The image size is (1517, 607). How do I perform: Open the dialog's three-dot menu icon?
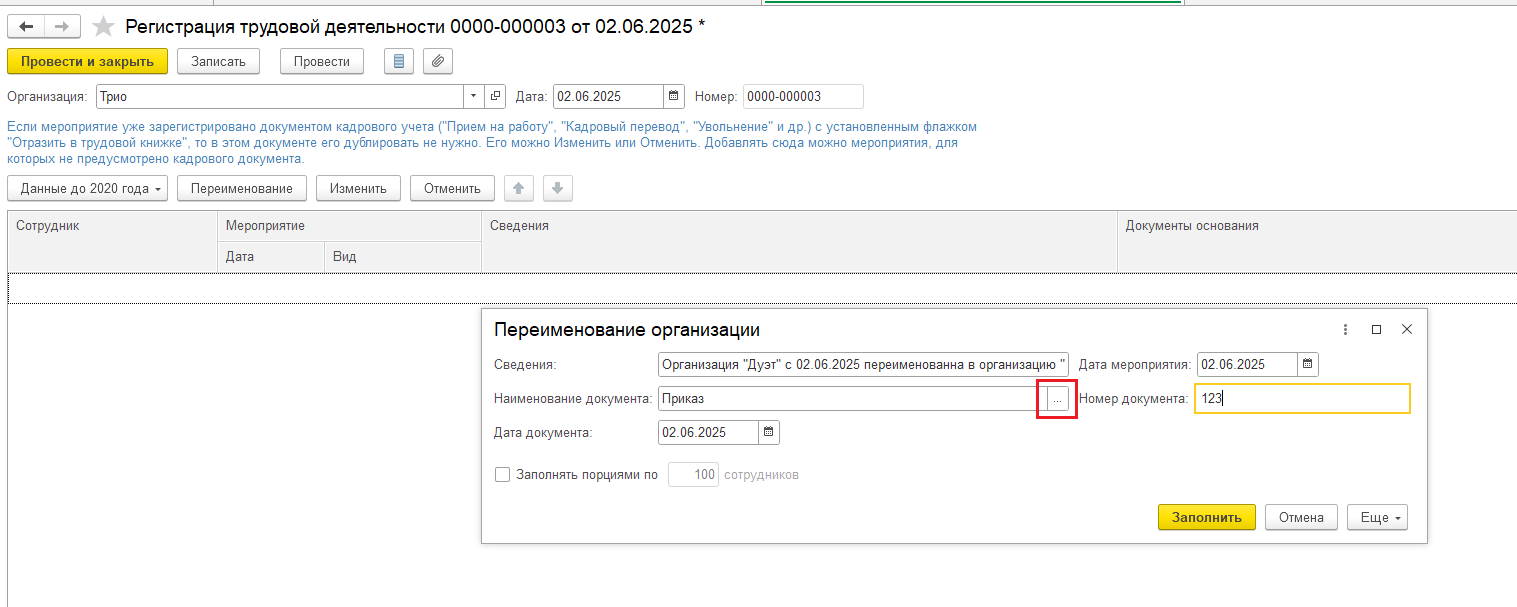click(1346, 329)
